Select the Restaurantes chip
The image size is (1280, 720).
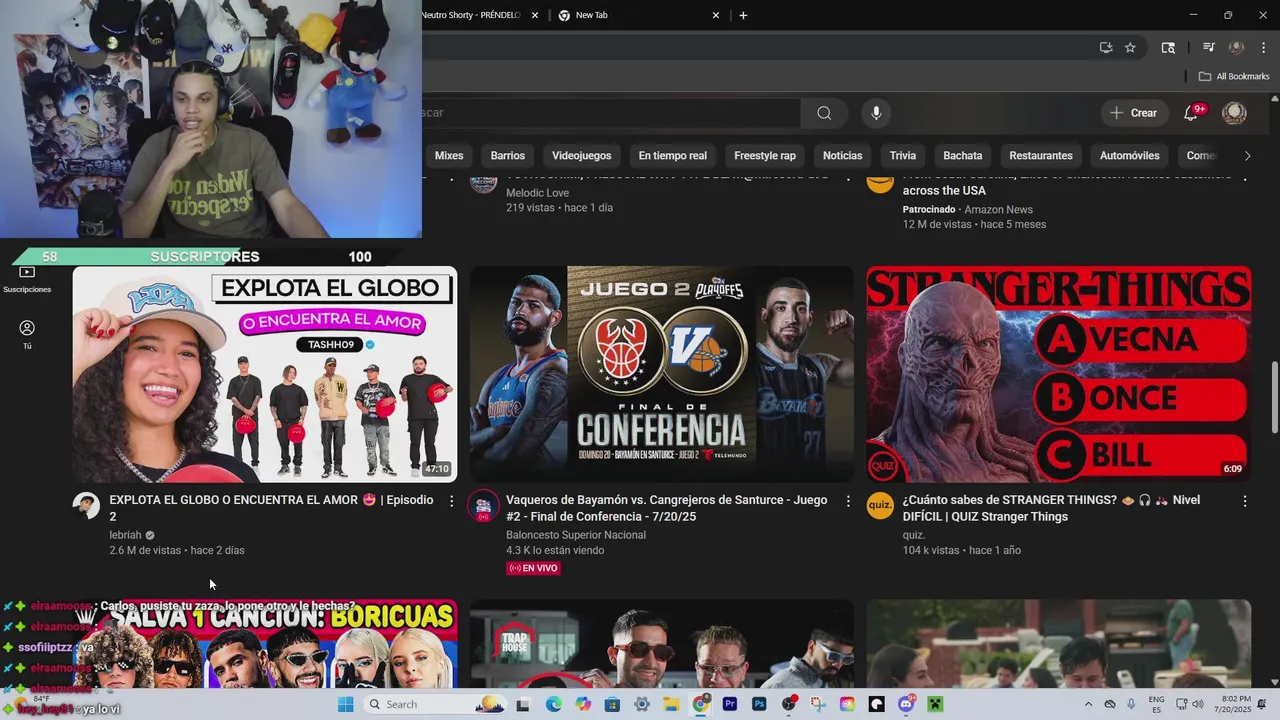point(1041,155)
